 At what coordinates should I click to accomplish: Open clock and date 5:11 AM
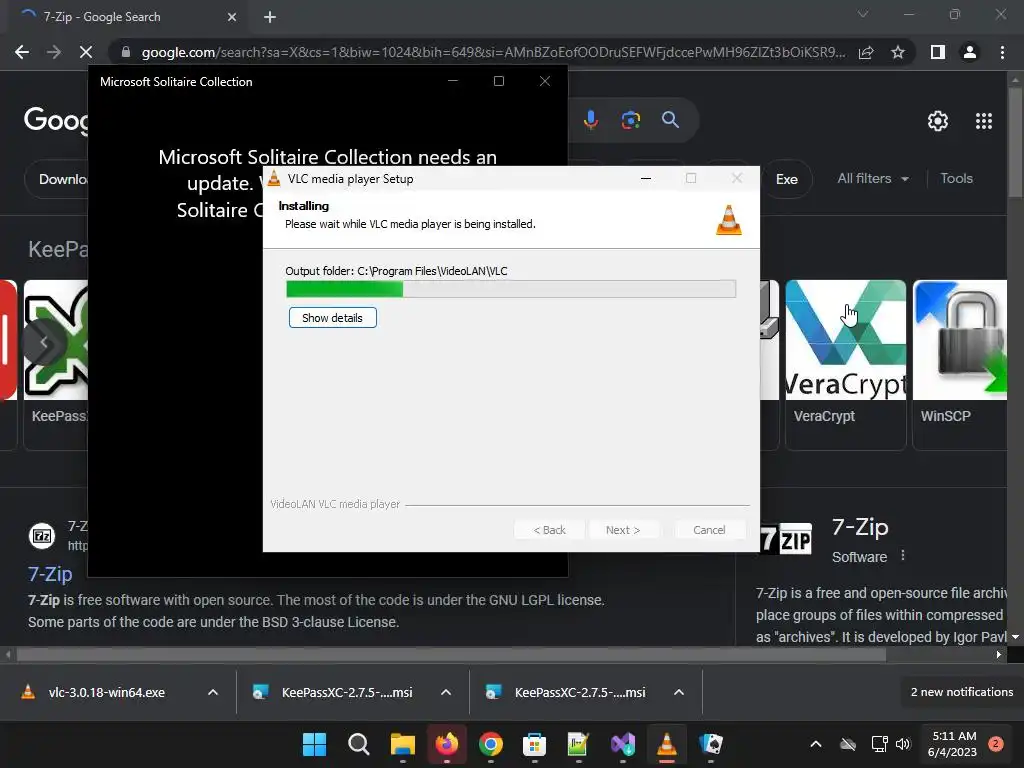[x=953, y=744]
